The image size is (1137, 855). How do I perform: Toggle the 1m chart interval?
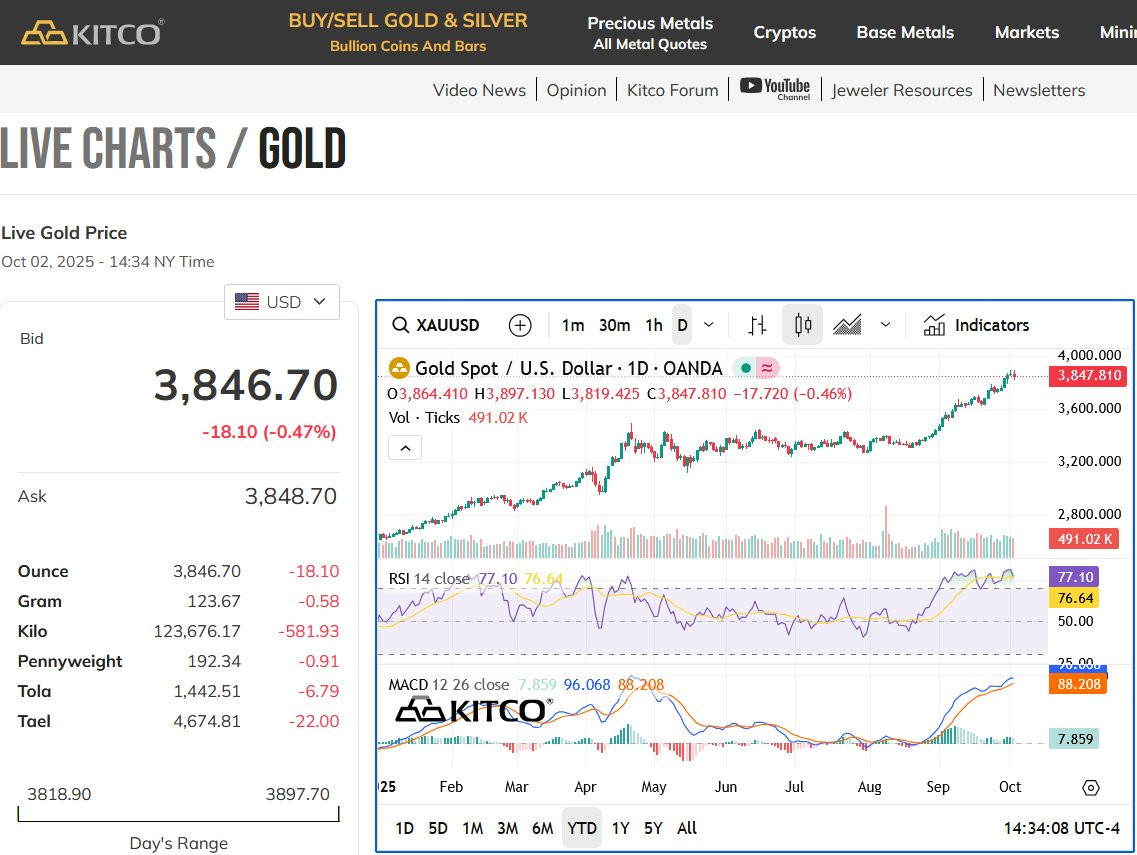[x=573, y=326]
